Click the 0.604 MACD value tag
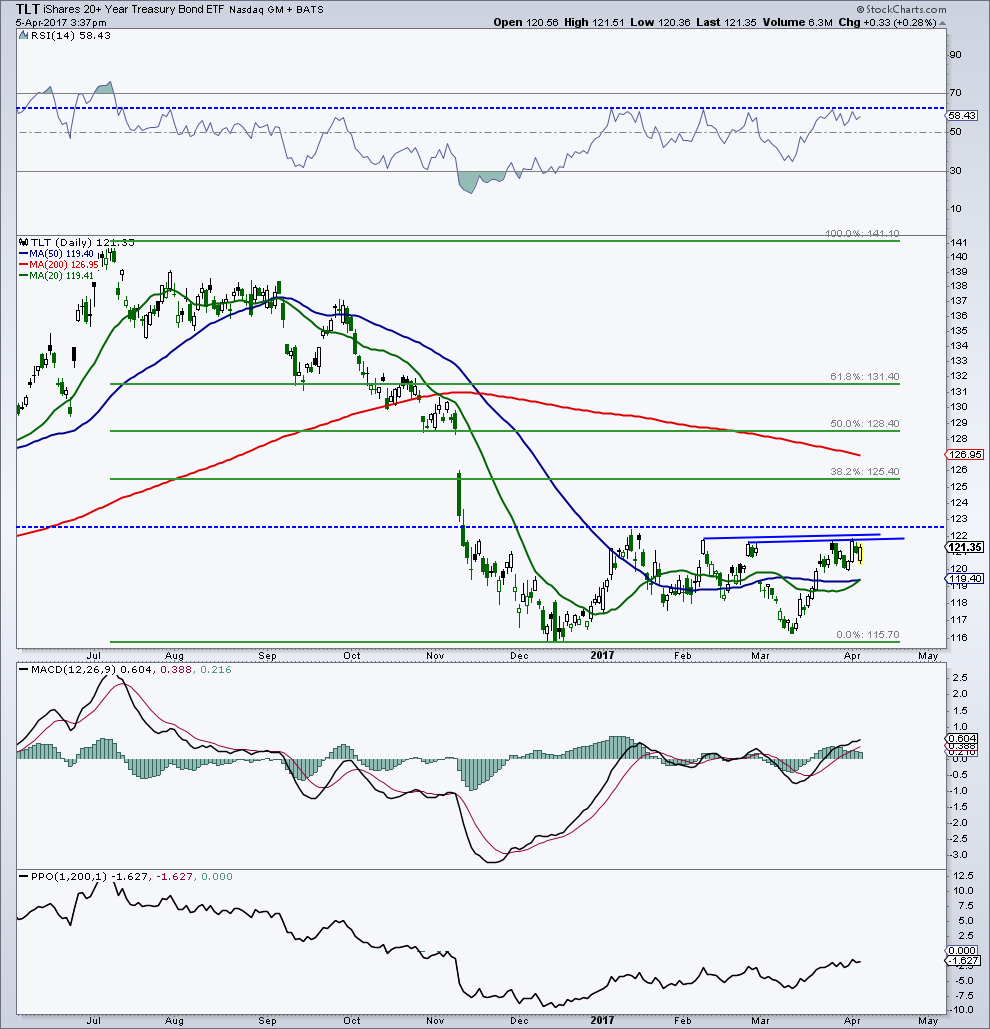 (x=963, y=739)
